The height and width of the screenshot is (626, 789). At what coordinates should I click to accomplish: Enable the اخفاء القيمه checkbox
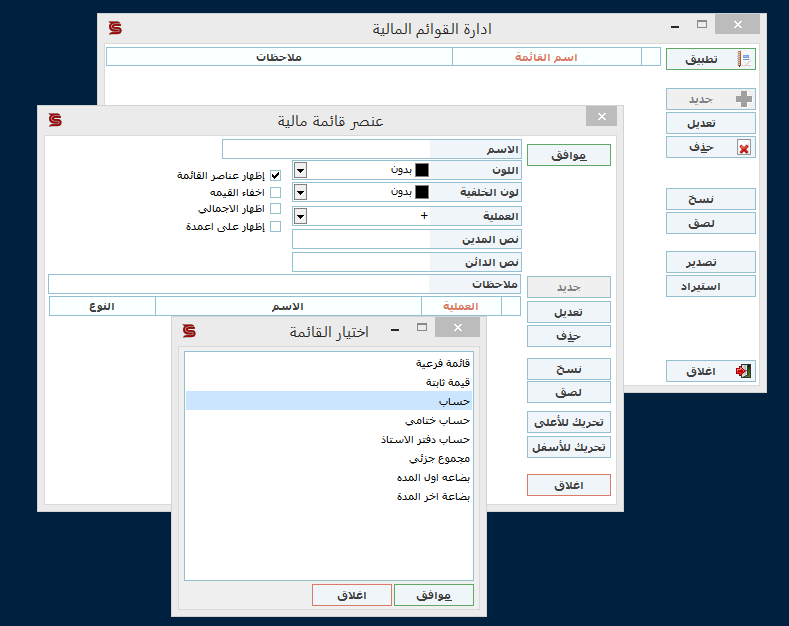tap(275, 192)
